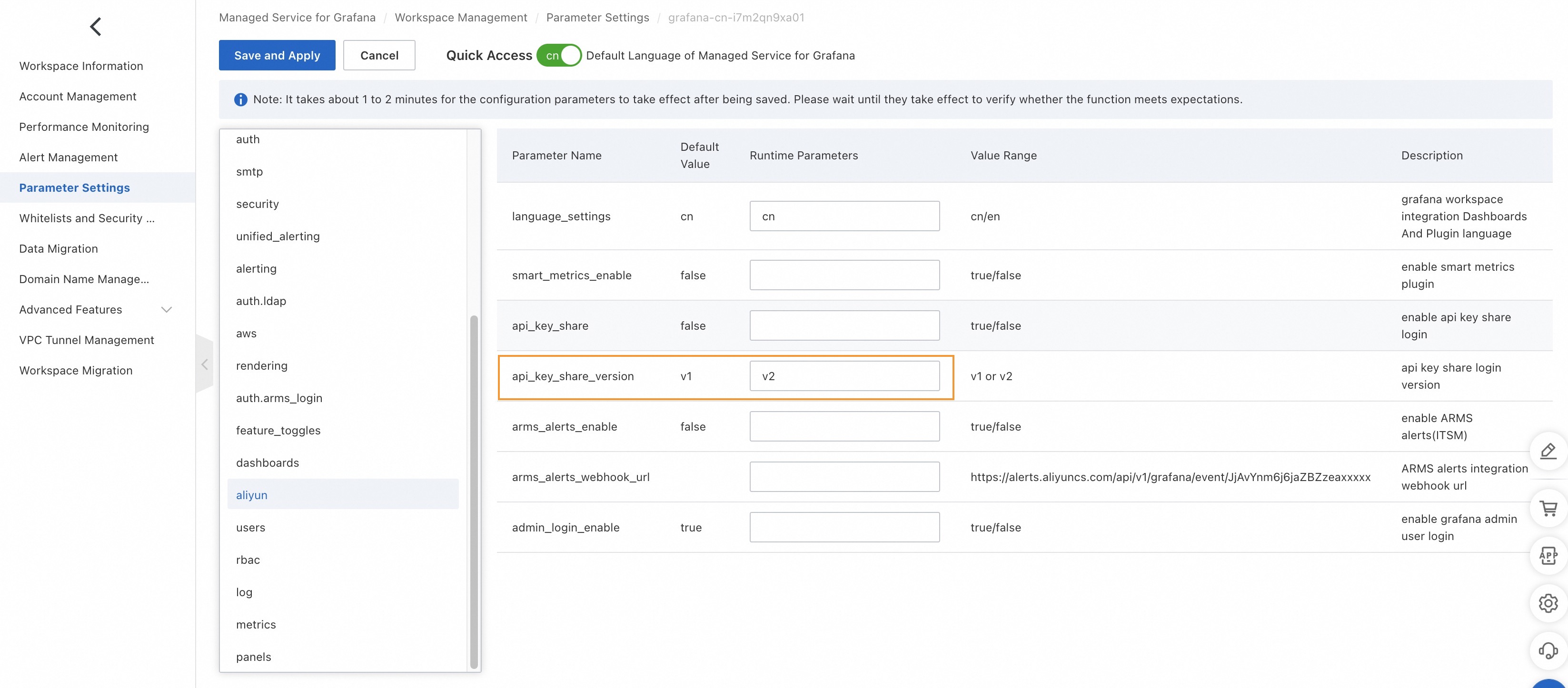Viewport: 1568px width, 688px height.
Task: Toggle the cn default language switch
Action: pos(559,55)
